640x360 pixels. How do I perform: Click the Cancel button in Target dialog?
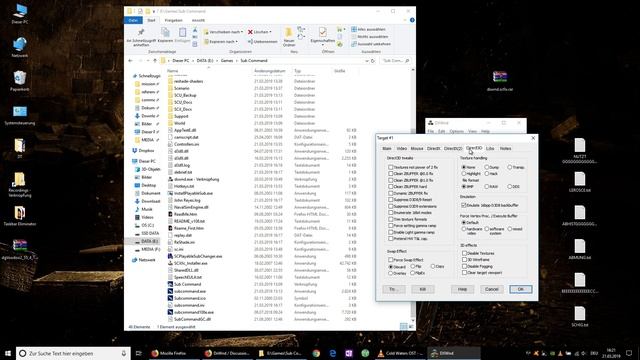[x=491, y=289]
